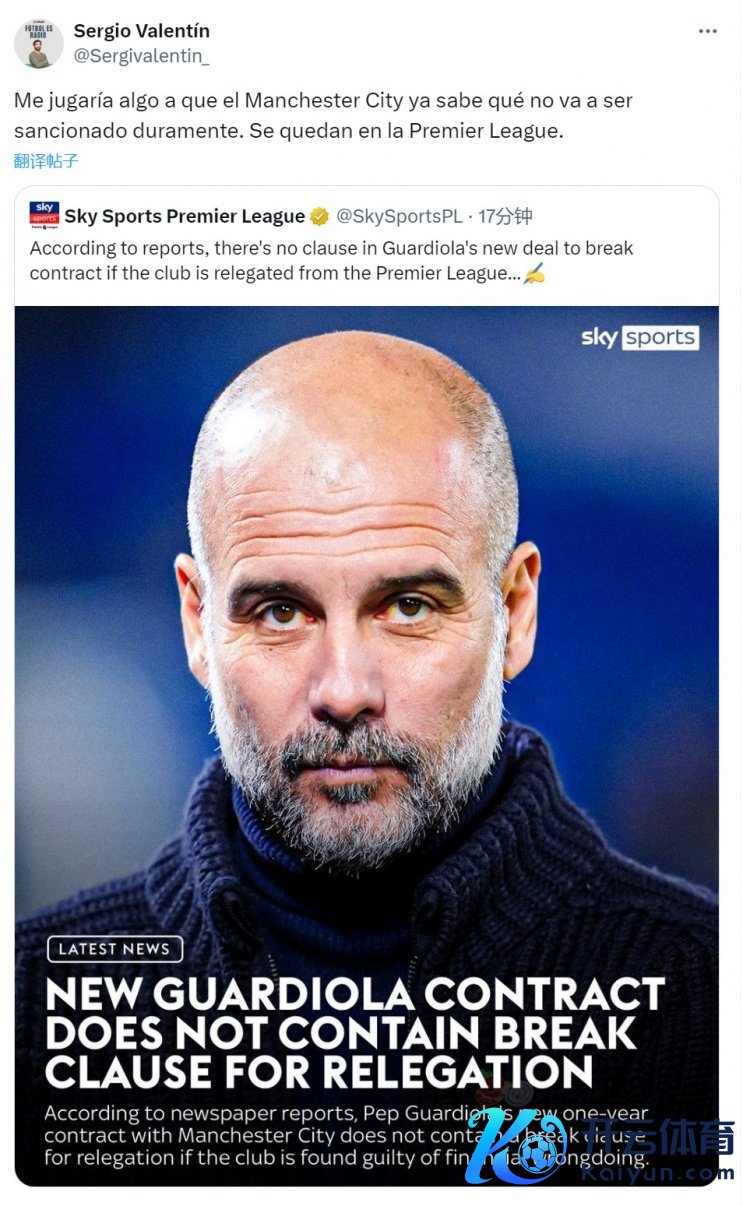Click the writing hand emoji ending the quoted text
The image size is (750, 1206).
click(x=535, y=273)
